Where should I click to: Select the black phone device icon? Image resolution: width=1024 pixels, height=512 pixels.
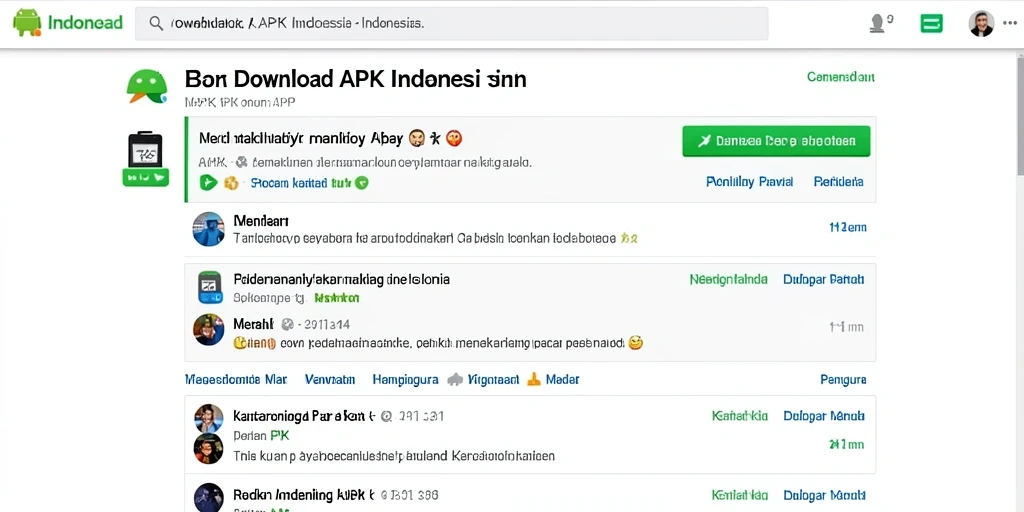[x=146, y=150]
